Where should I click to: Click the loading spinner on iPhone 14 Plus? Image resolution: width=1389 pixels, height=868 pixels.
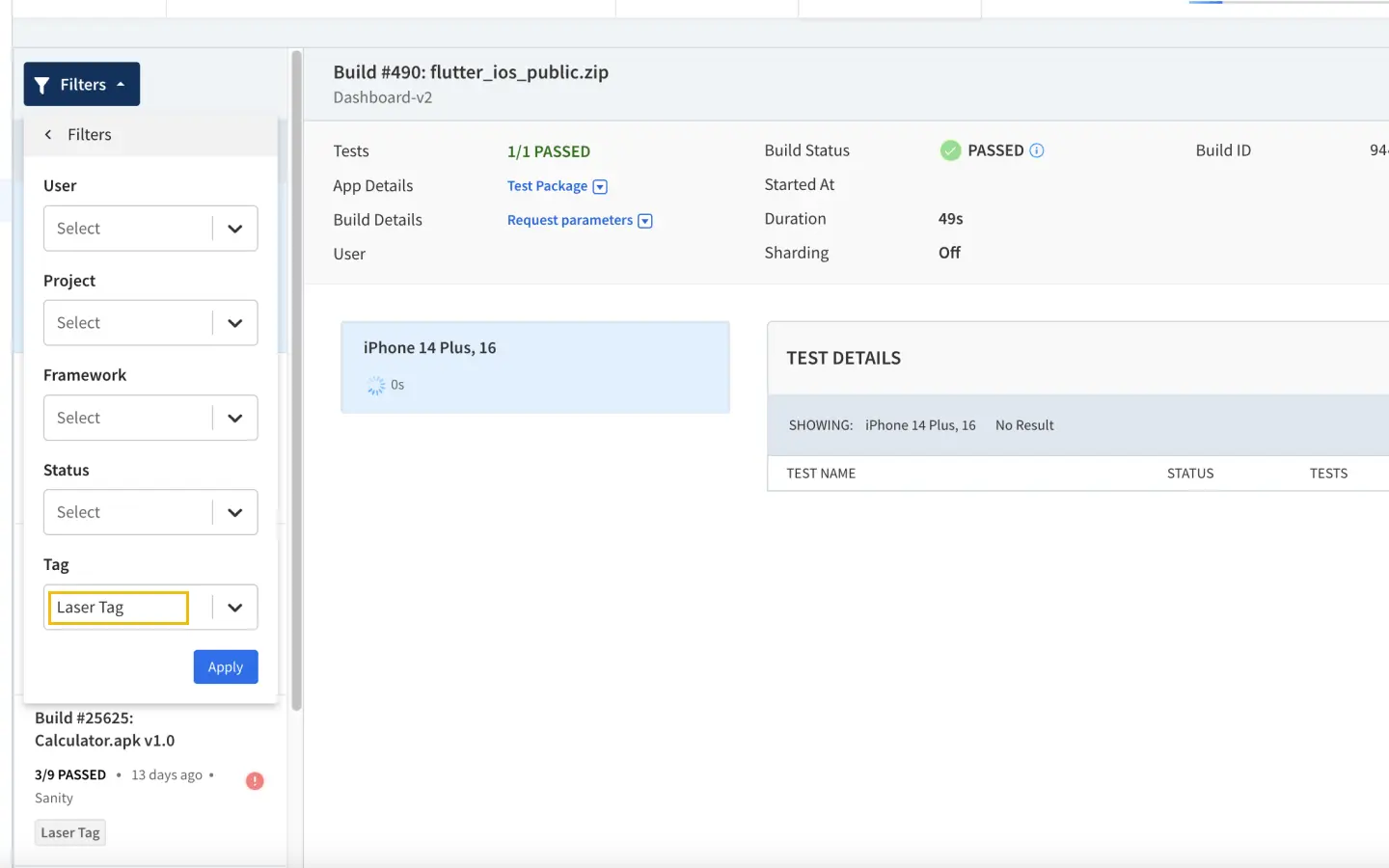375,386
